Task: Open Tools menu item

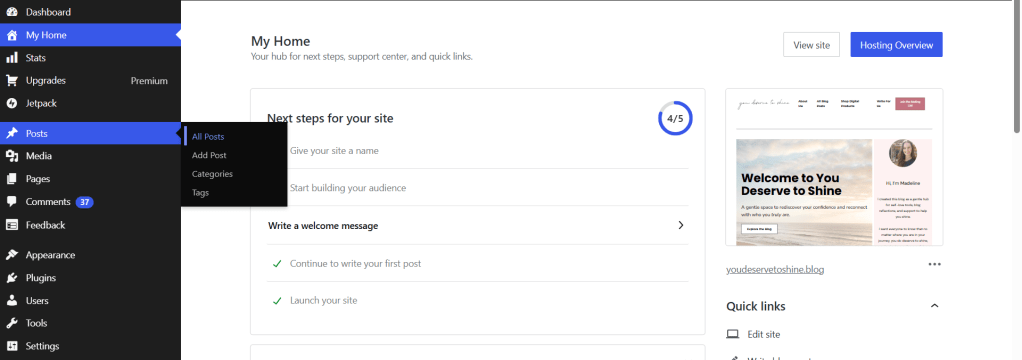Action: point(90,323)
